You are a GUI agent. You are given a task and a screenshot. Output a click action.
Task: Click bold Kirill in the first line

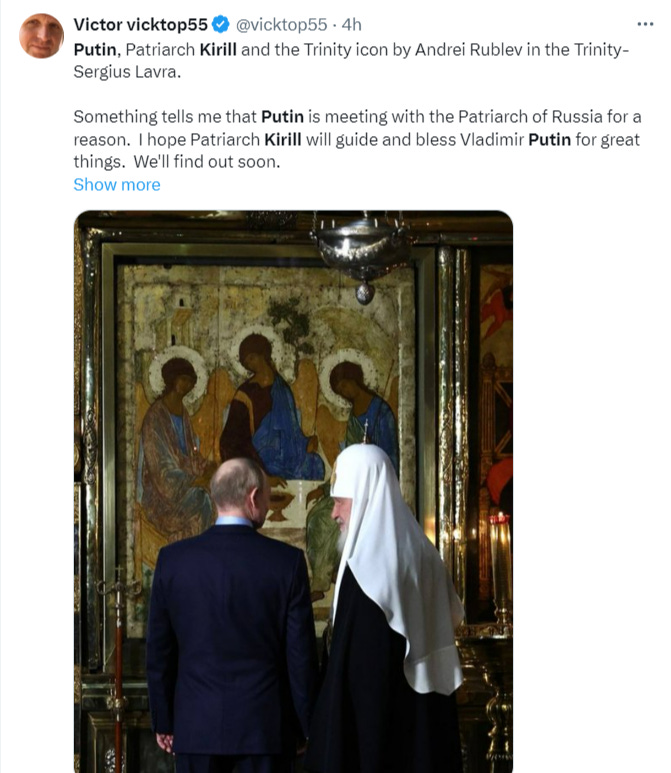(218, 49)
